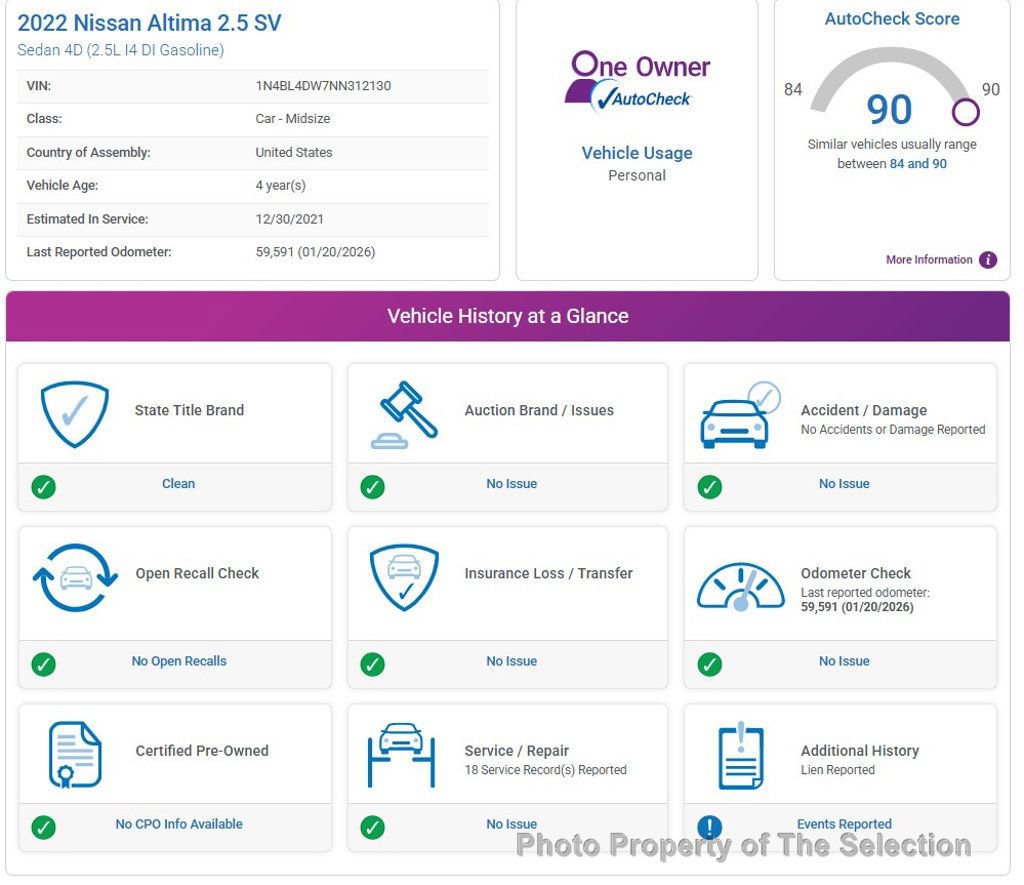
Task: Click the Certified Pre-Owned certificate icon
Action: coord(75,754)
